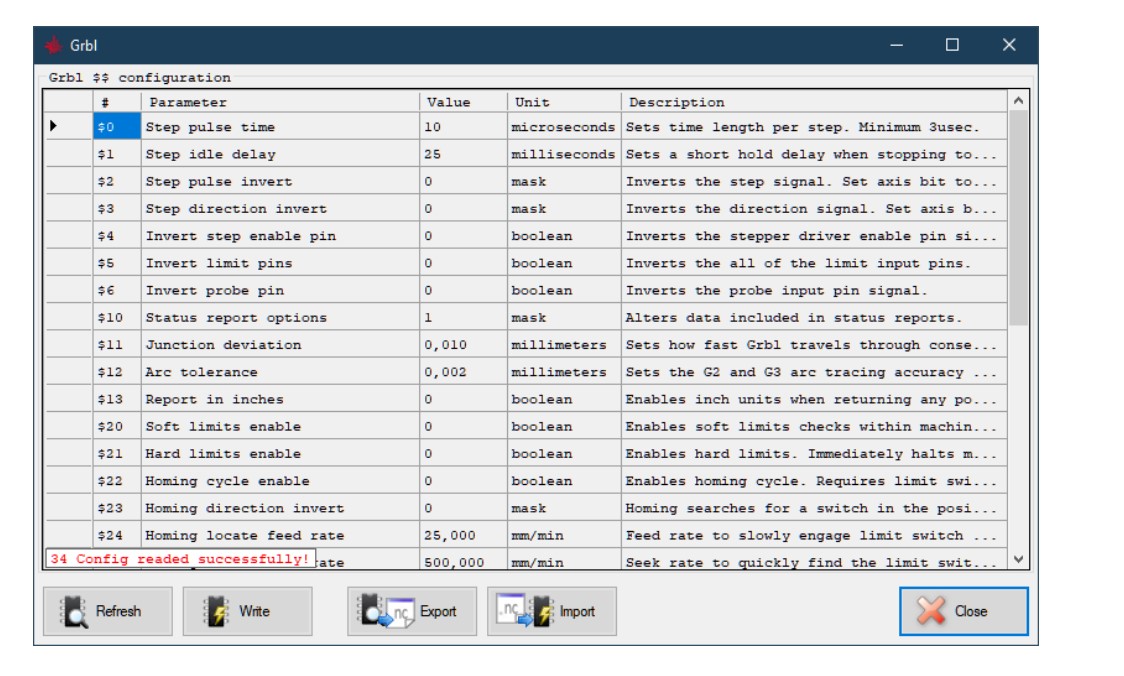
Task: Edit the Step idle delay value 25
Action: pyautogui.click(x=463, y=154)
